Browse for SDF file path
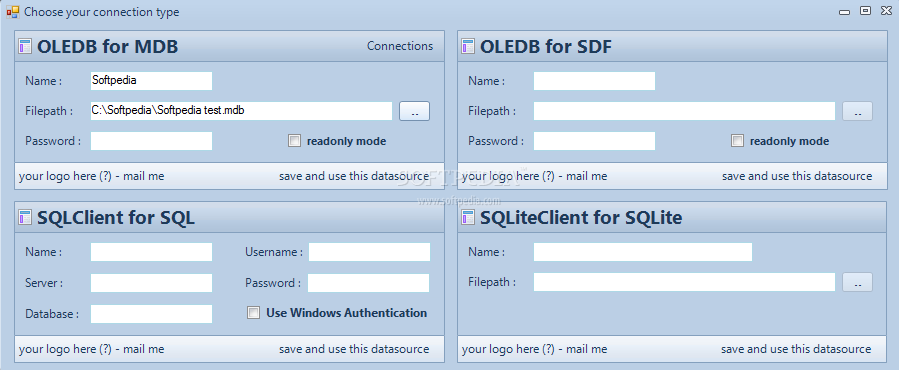This screenshot has height=370, width=899. pos(857,111)
